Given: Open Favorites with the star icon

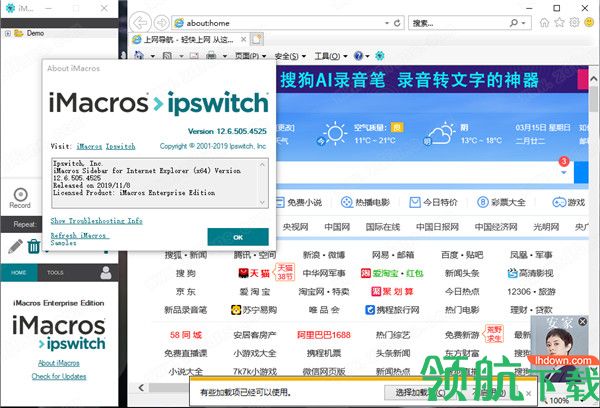Looking at the screenshot, I should 559,23.
